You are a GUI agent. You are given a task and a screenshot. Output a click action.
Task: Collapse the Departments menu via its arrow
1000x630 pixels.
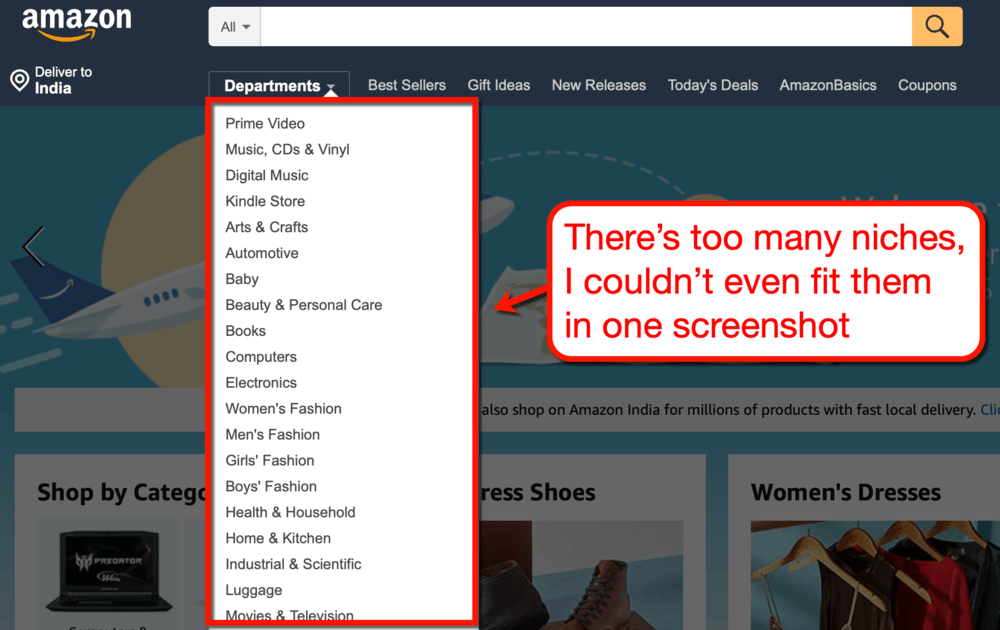coord(331,88)
